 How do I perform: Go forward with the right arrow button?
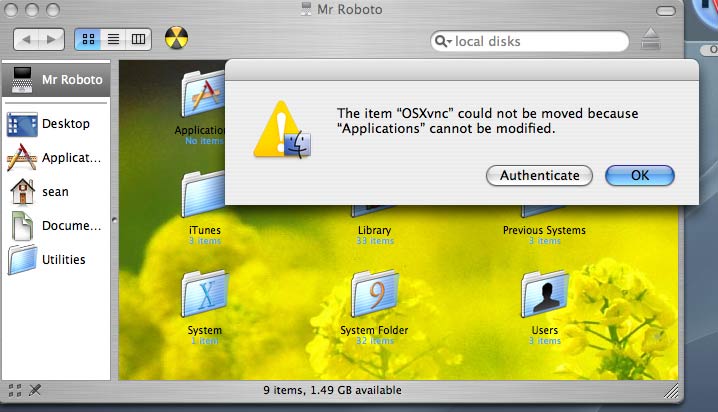pyautogui.click(x=51, y=39)
